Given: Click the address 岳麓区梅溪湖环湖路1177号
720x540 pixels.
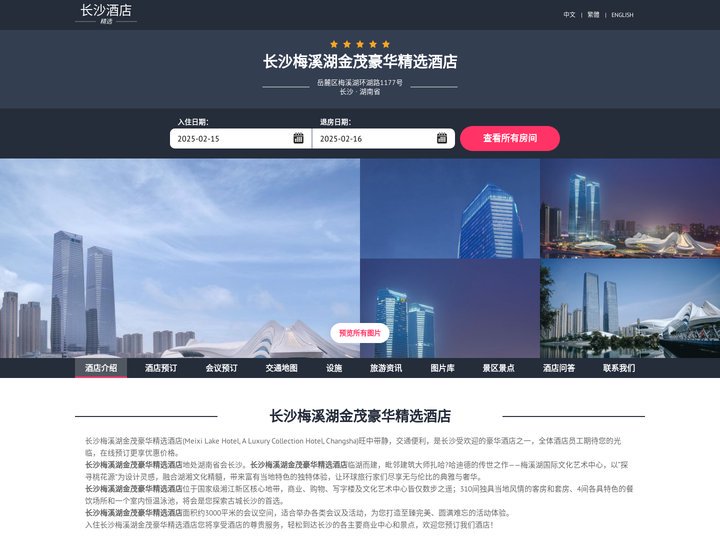Looking at the screenshot, I should (360, 83).
